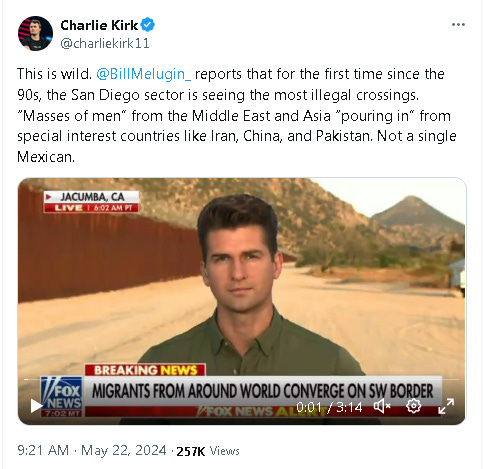Follow the @BillMelugin_ mention link
The image size is (484, 469).
click(x=144, y=74)
